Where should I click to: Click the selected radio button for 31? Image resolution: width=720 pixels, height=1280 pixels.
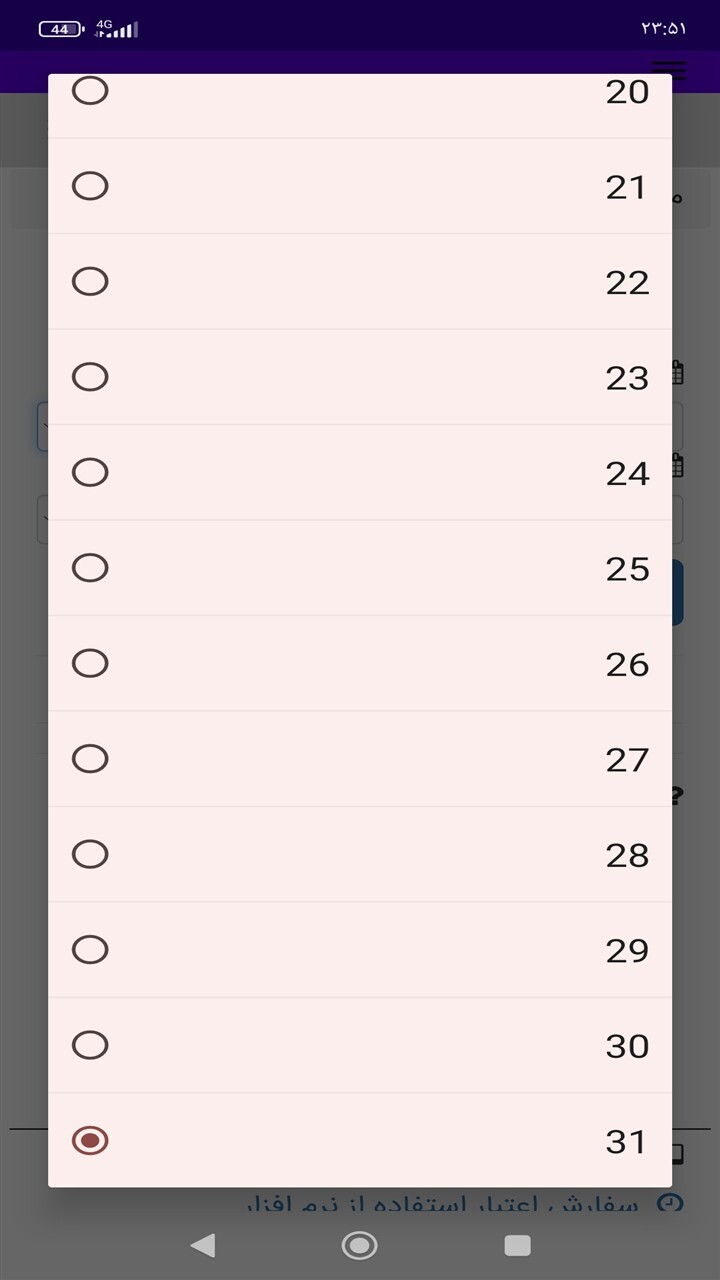[x=90, y=1140]
